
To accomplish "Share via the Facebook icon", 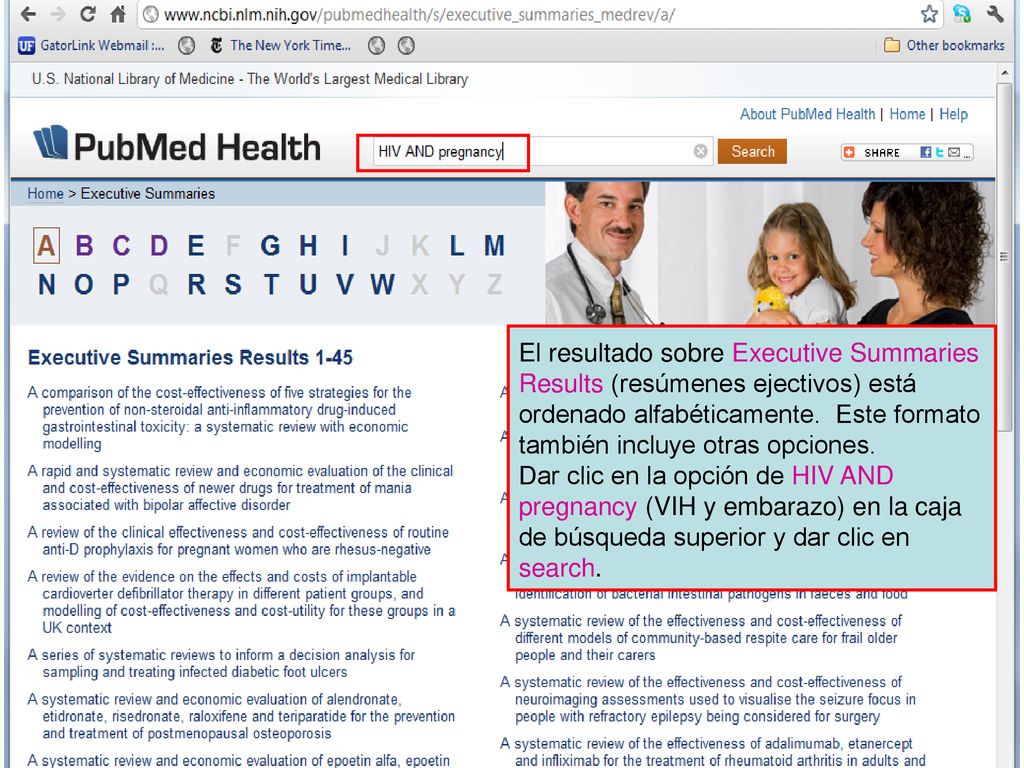I will coord(925,152).
